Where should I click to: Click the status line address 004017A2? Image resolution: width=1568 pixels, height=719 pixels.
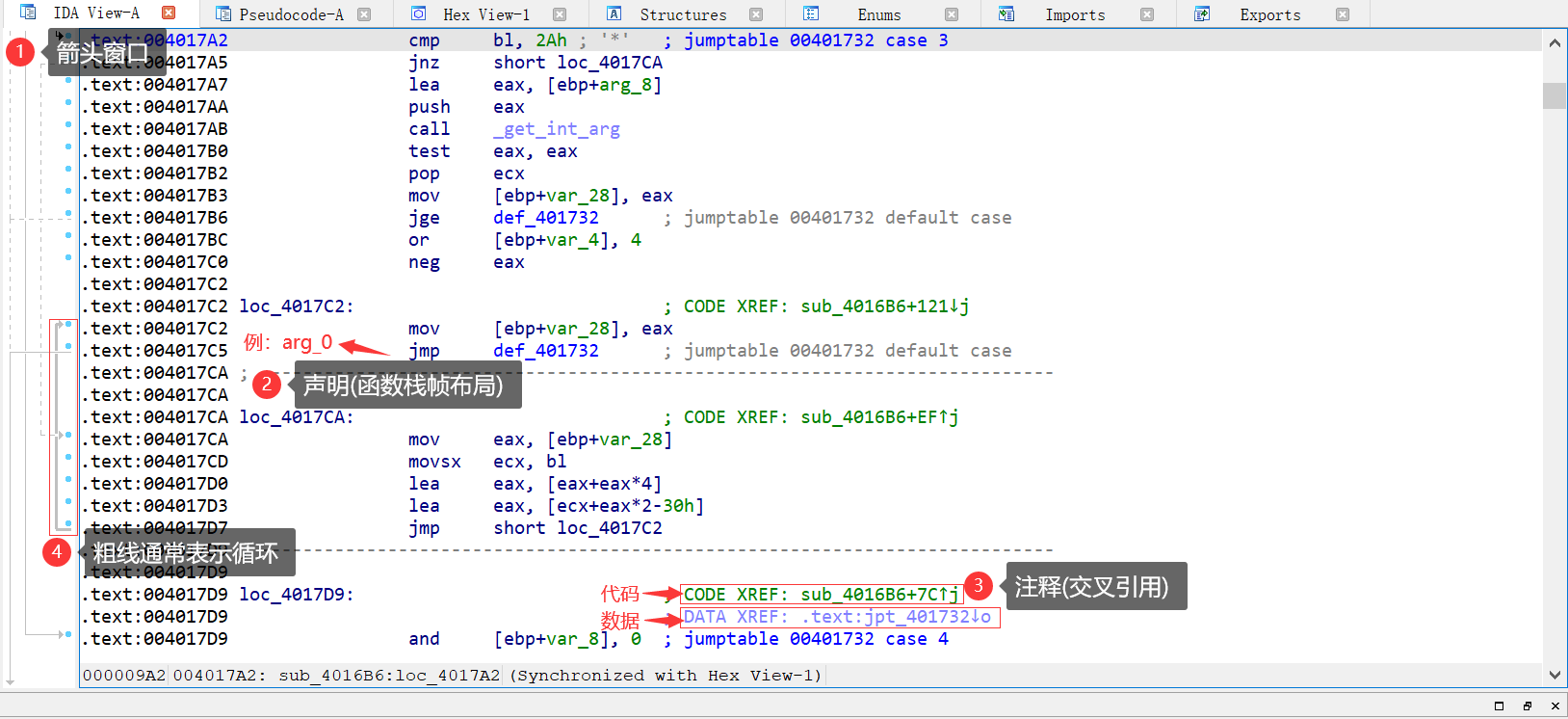(214, 676)
